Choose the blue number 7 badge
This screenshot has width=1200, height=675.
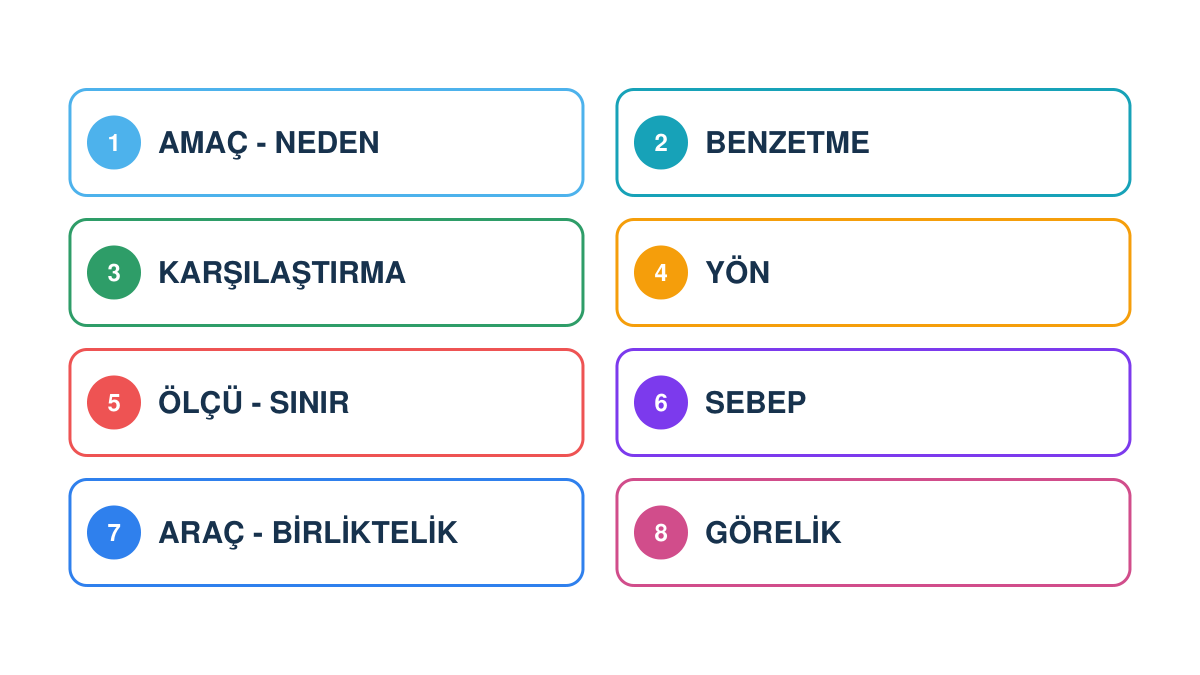pos(114,533)
